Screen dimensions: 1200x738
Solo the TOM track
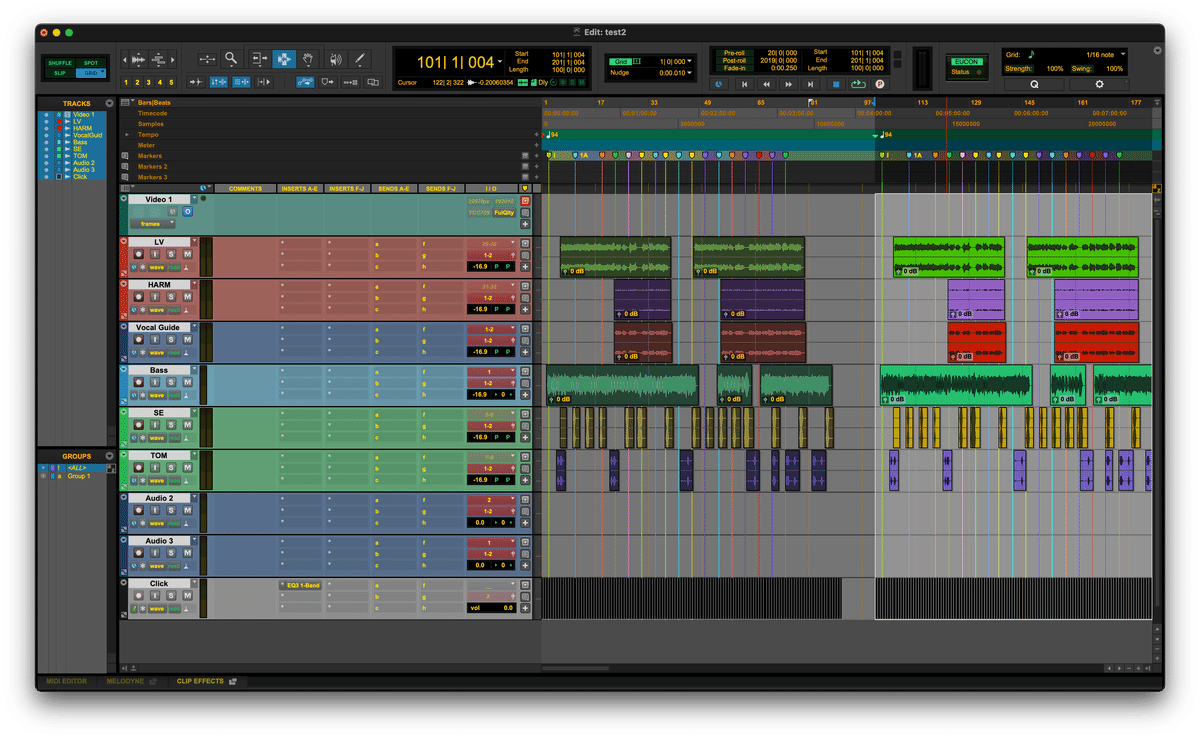point(171,468)
